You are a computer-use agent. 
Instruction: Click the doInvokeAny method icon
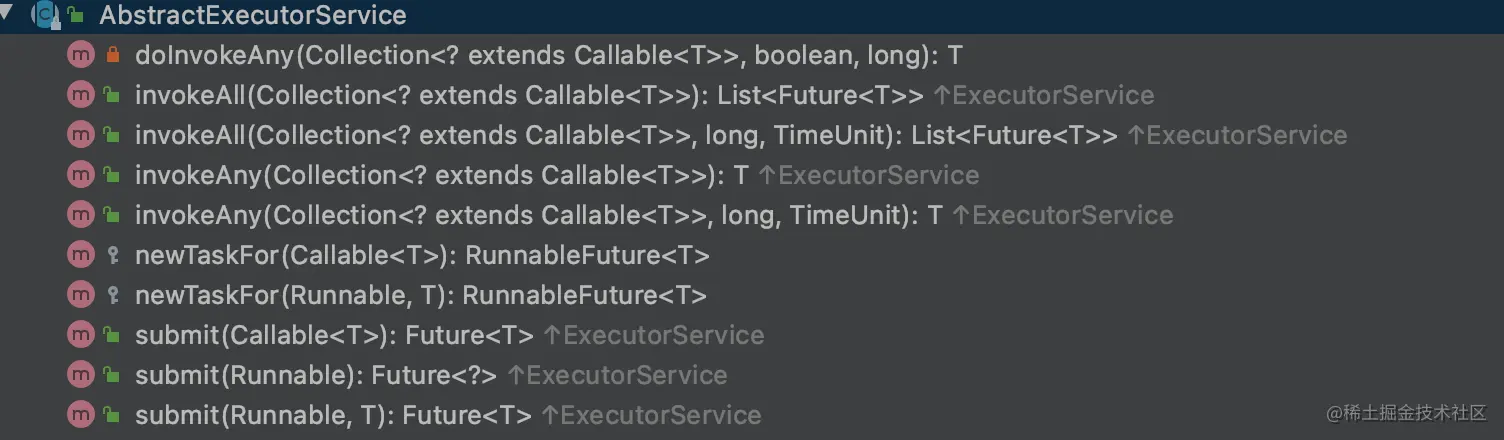pos(80,55)
